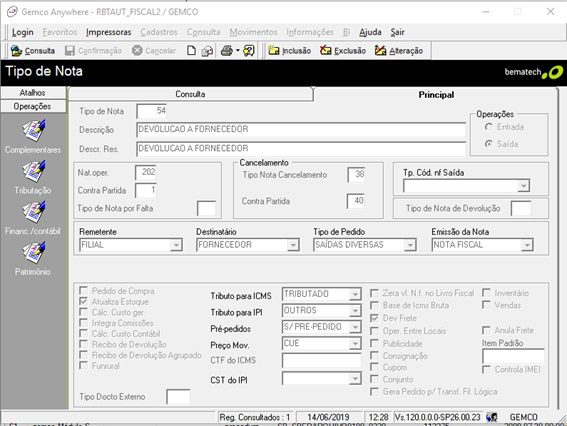Click the Inclusão toolbar button
Viewport: 567px width, 426px height.
(290, 51)
